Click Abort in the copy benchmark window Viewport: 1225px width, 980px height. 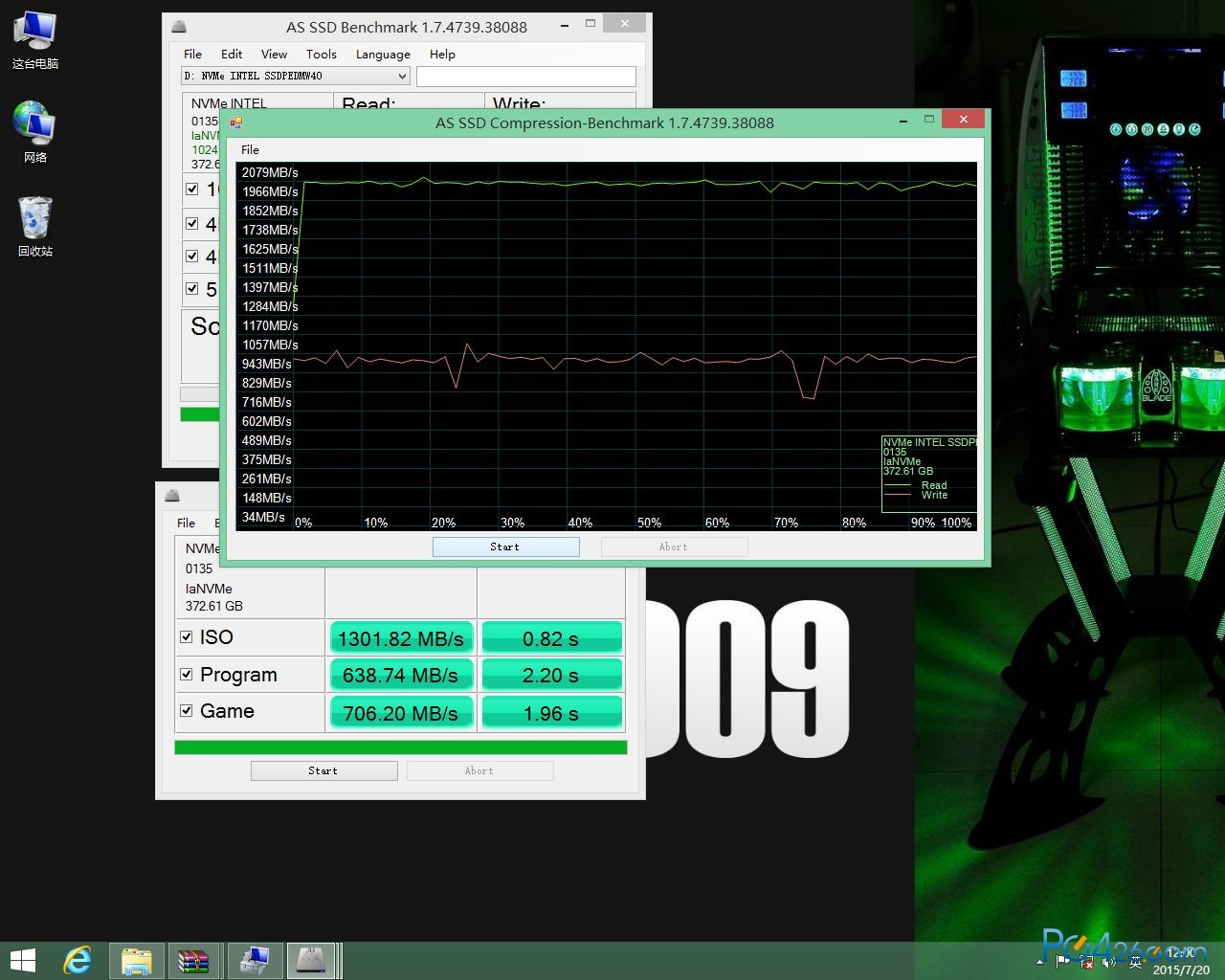(479, 770)
